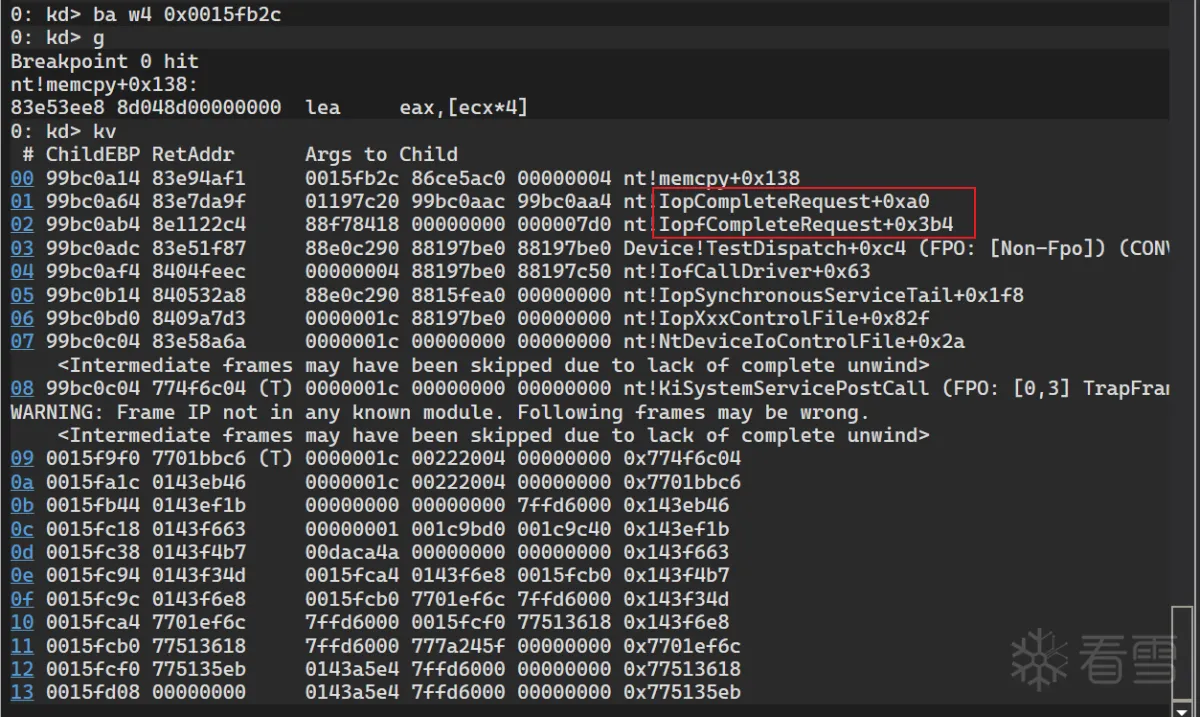
Task: Click the highlighted IopCompleteRequest+0xa0 text
Action: pyautogui.click(x=794, y=202)
